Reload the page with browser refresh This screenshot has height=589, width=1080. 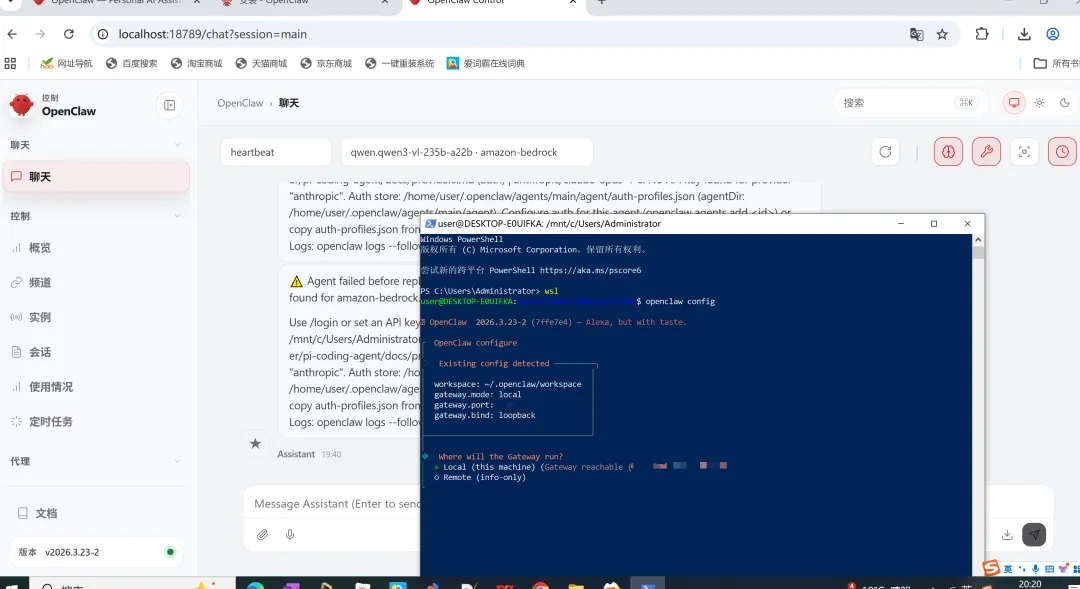point(68,34)
